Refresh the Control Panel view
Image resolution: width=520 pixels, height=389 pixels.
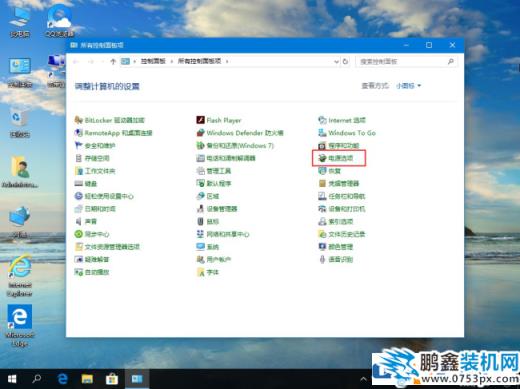click(345, 62)
